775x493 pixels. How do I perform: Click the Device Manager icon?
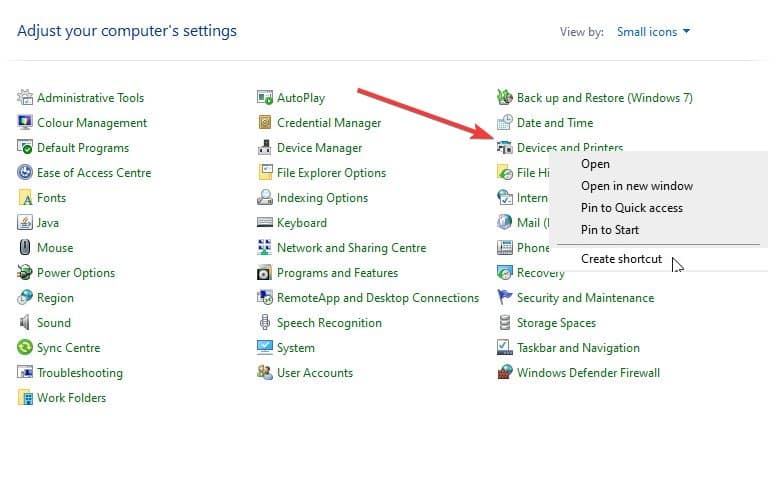(264, 147)
